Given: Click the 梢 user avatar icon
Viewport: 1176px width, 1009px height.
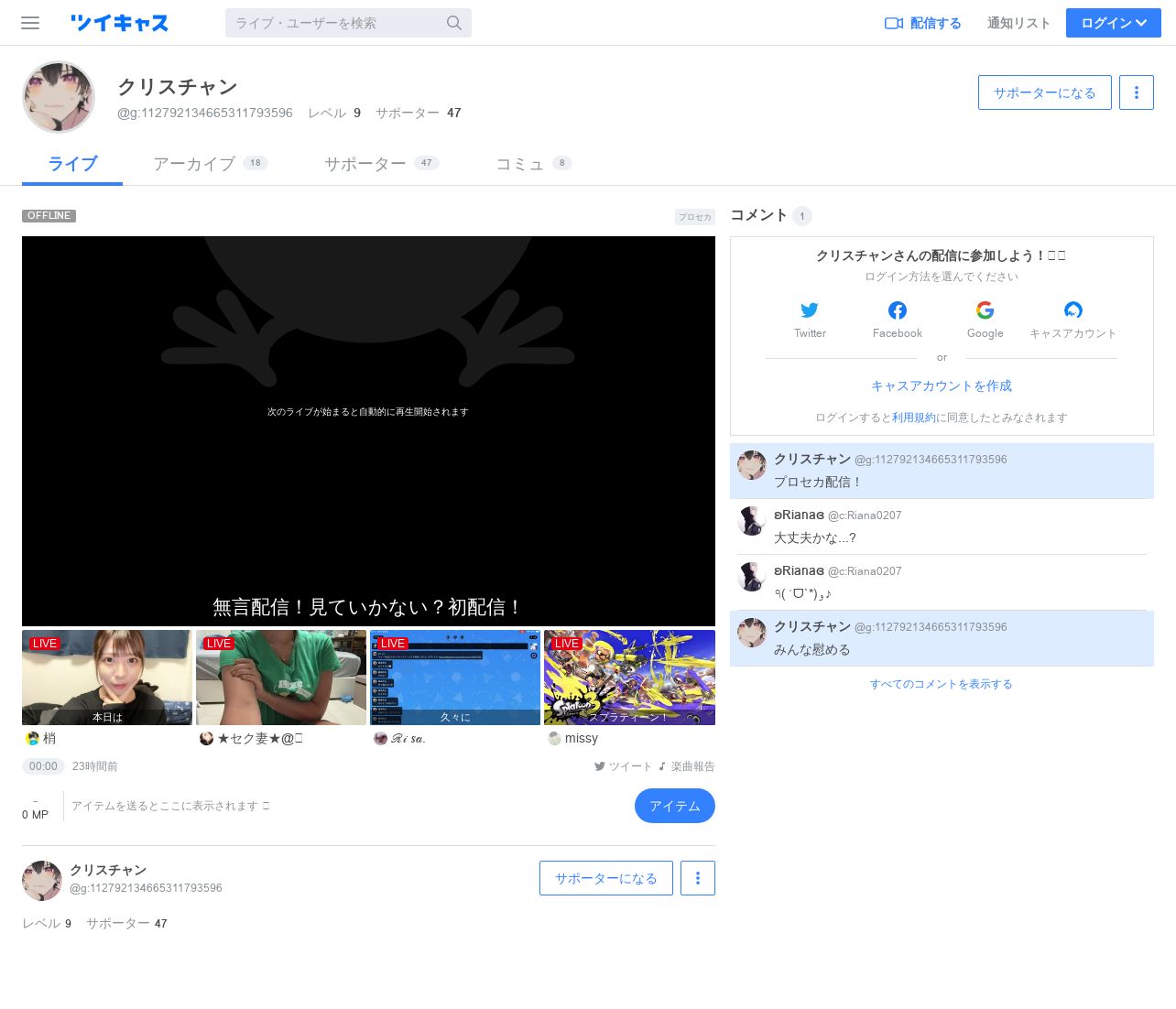Looking at the screenshot, I should point(32,738).
